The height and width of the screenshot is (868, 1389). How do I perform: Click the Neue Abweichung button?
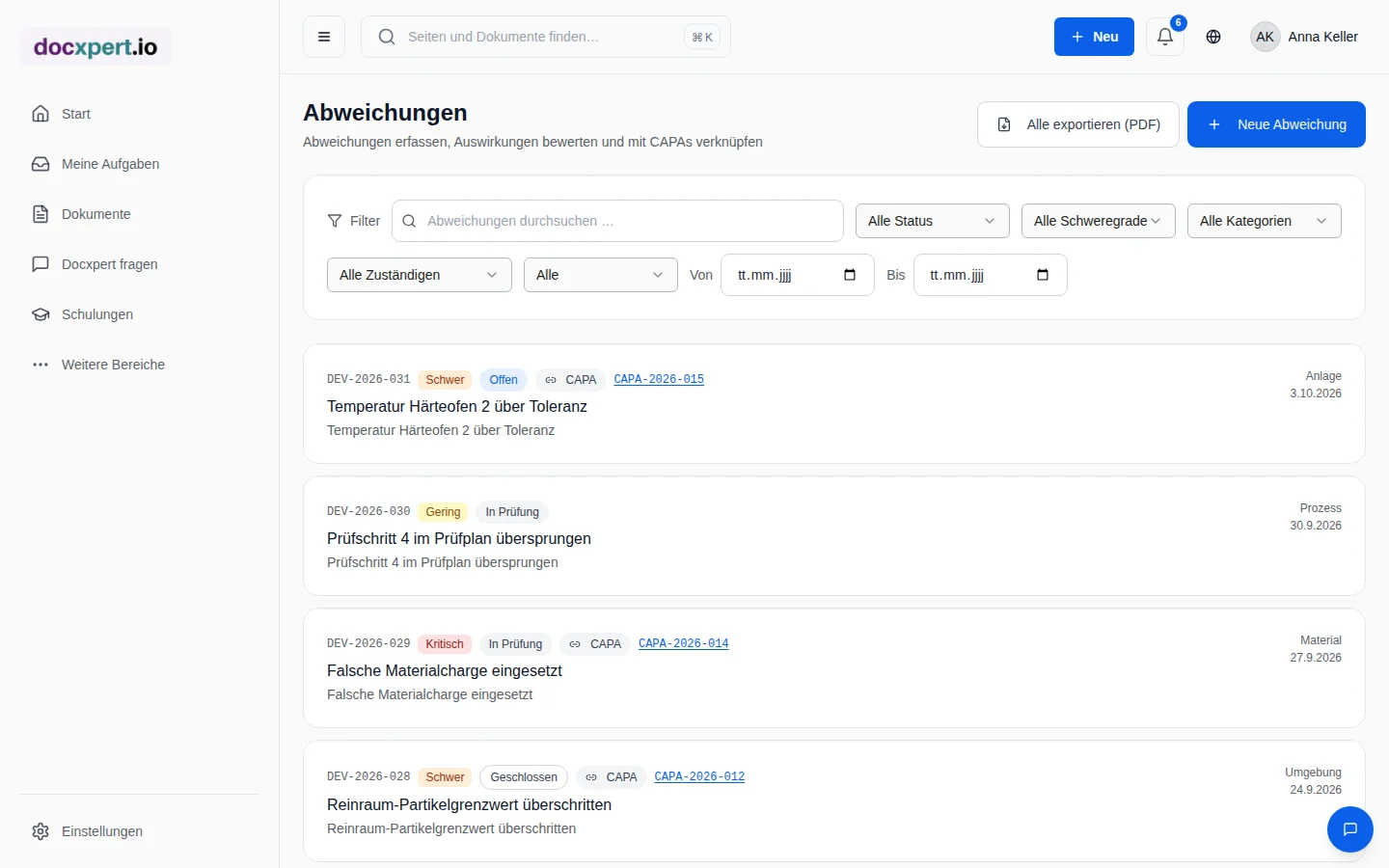tap(1276, 124)
